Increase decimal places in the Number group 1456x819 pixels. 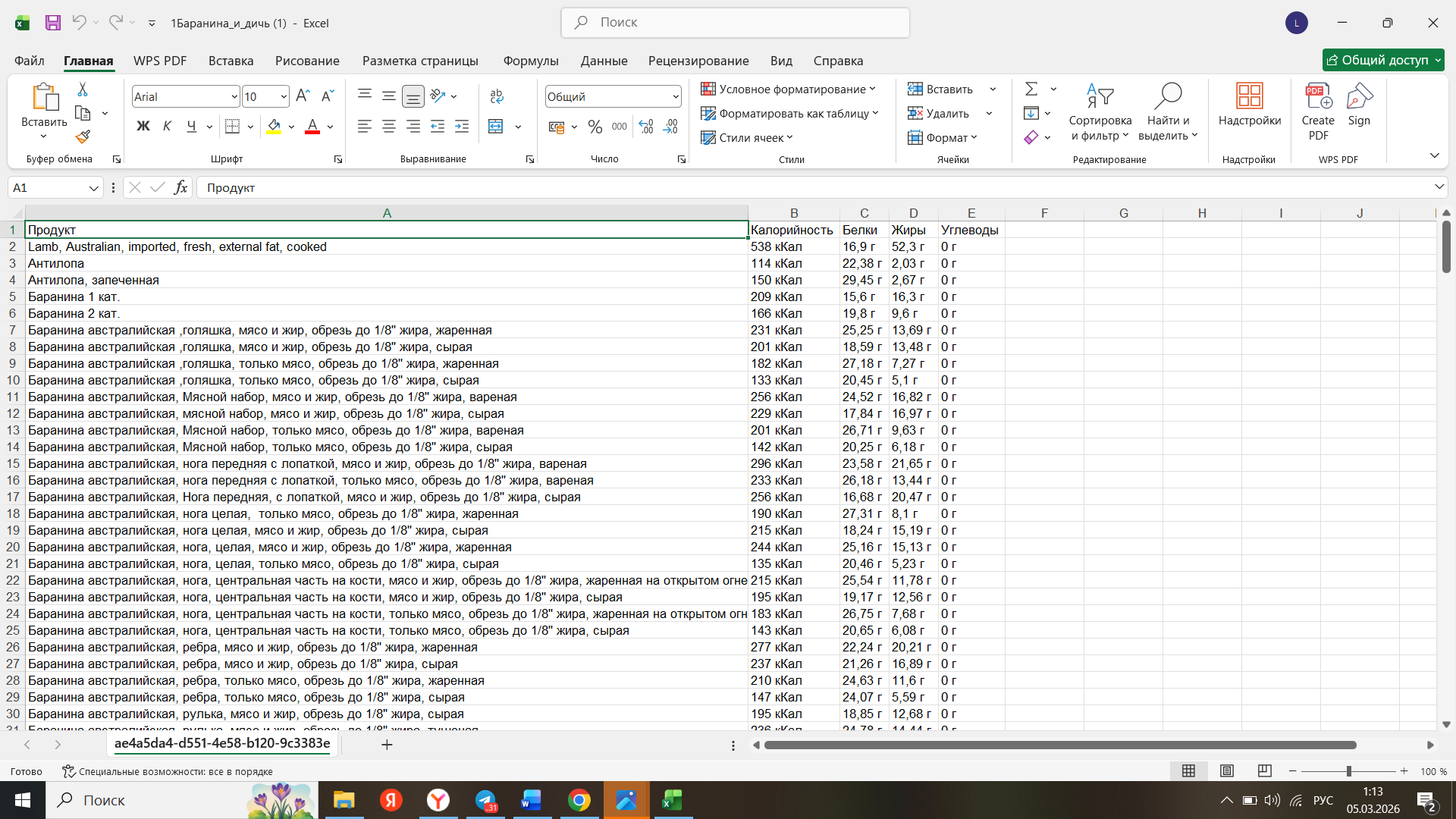(x=646, y=127)
